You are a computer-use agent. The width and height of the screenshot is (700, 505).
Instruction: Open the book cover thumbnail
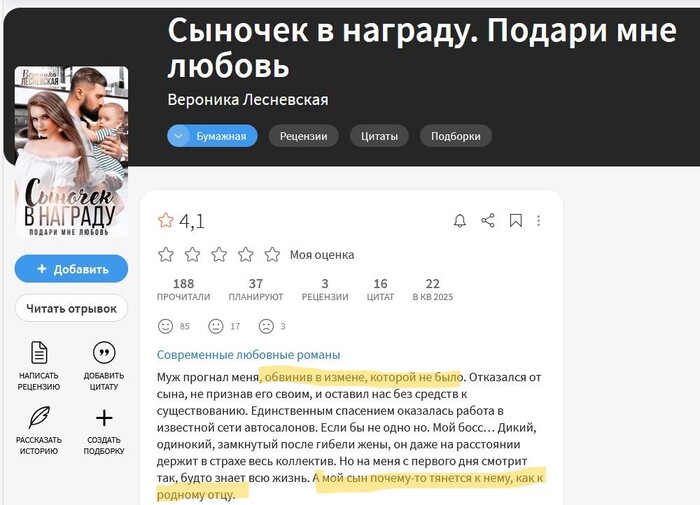(71, 151)
